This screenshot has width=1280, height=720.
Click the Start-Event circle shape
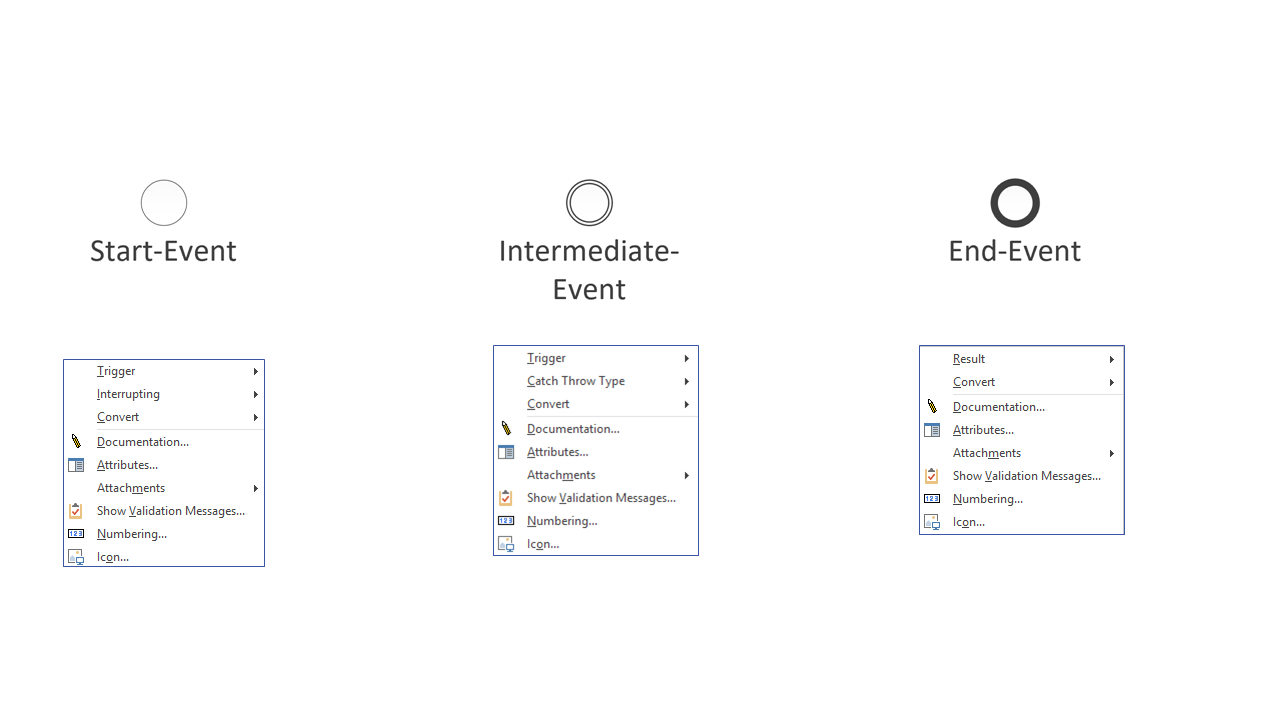(164, 203)
